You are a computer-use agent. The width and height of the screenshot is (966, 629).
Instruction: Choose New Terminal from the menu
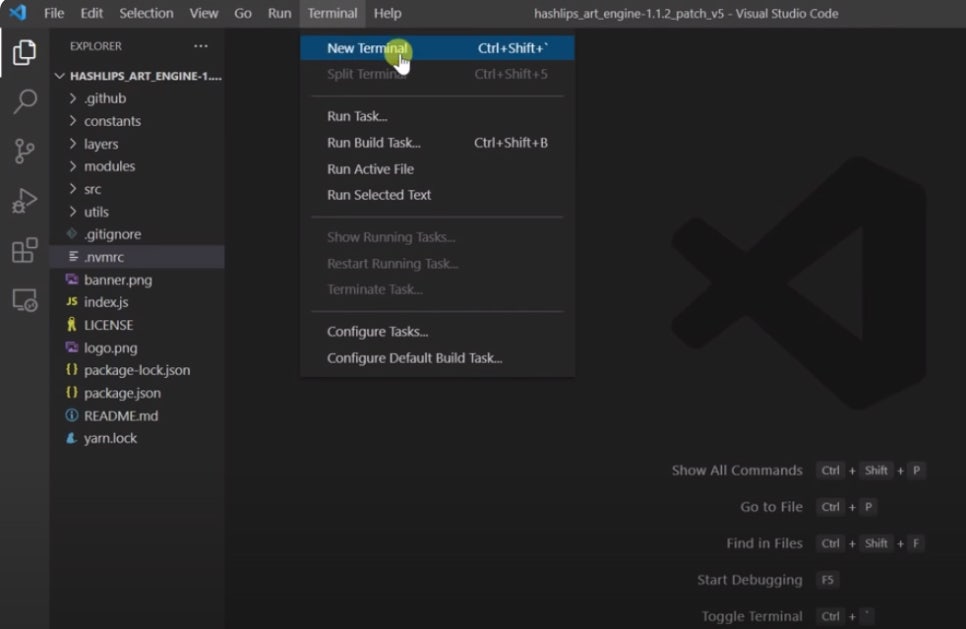437,48
